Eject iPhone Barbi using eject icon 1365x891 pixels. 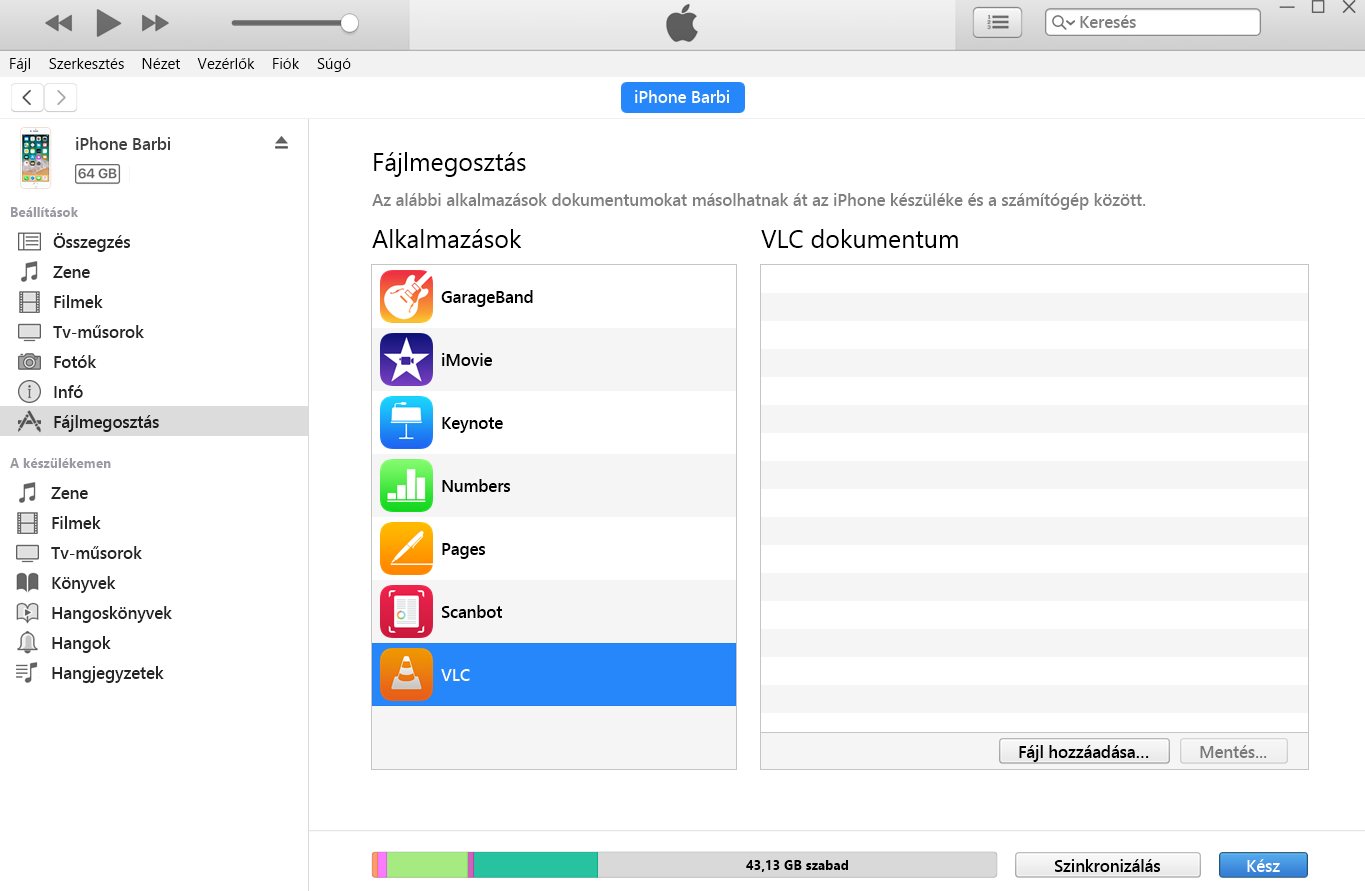point(281,143)
